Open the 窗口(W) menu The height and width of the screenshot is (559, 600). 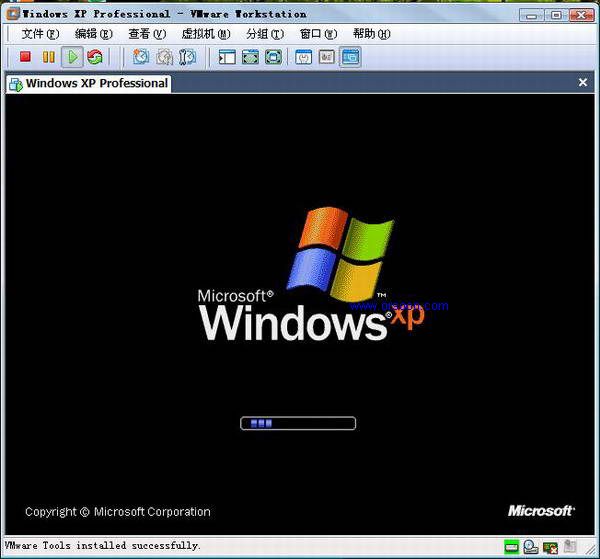(x=318, y=34)
